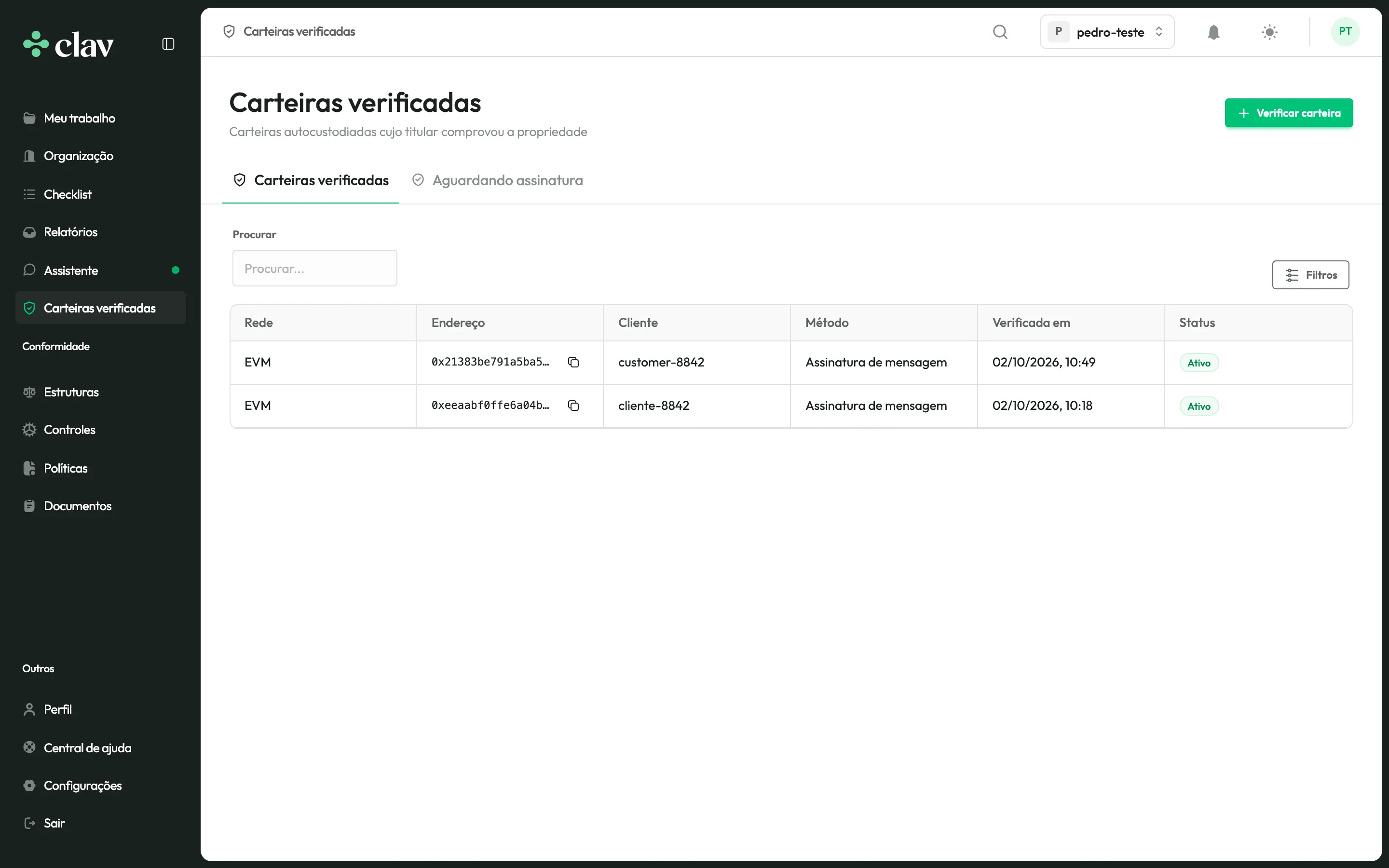Click date 02/10/2026, 10:18
Image resolution: width=1389 pixels, height=868 pixels.
[x=1042, y=406]
